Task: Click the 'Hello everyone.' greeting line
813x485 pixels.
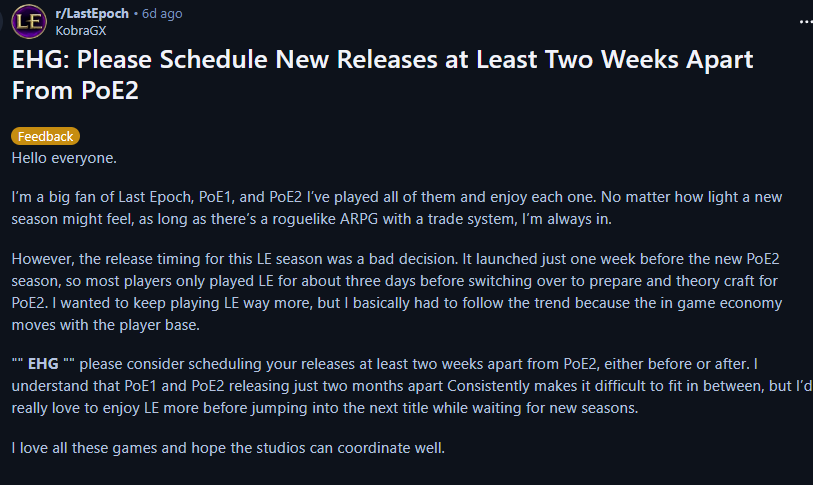Action: pyautogui.click(x=64, y=158)
